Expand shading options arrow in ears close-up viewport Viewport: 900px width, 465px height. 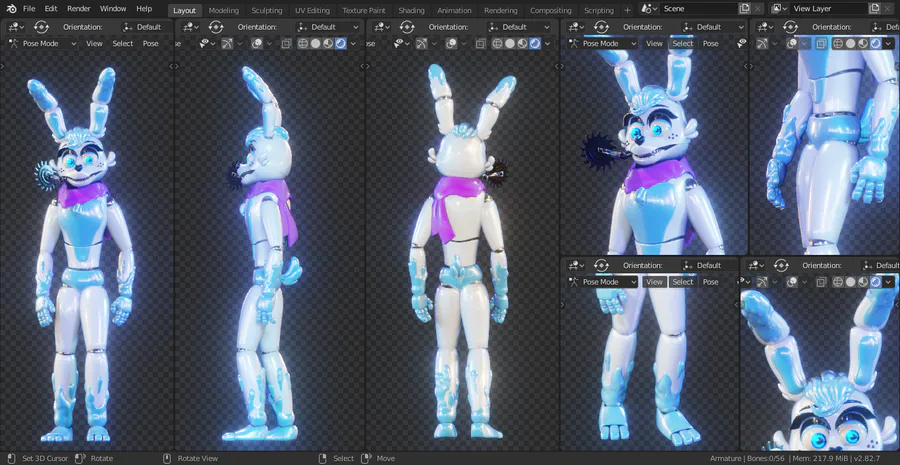click(x=889, y=282)
